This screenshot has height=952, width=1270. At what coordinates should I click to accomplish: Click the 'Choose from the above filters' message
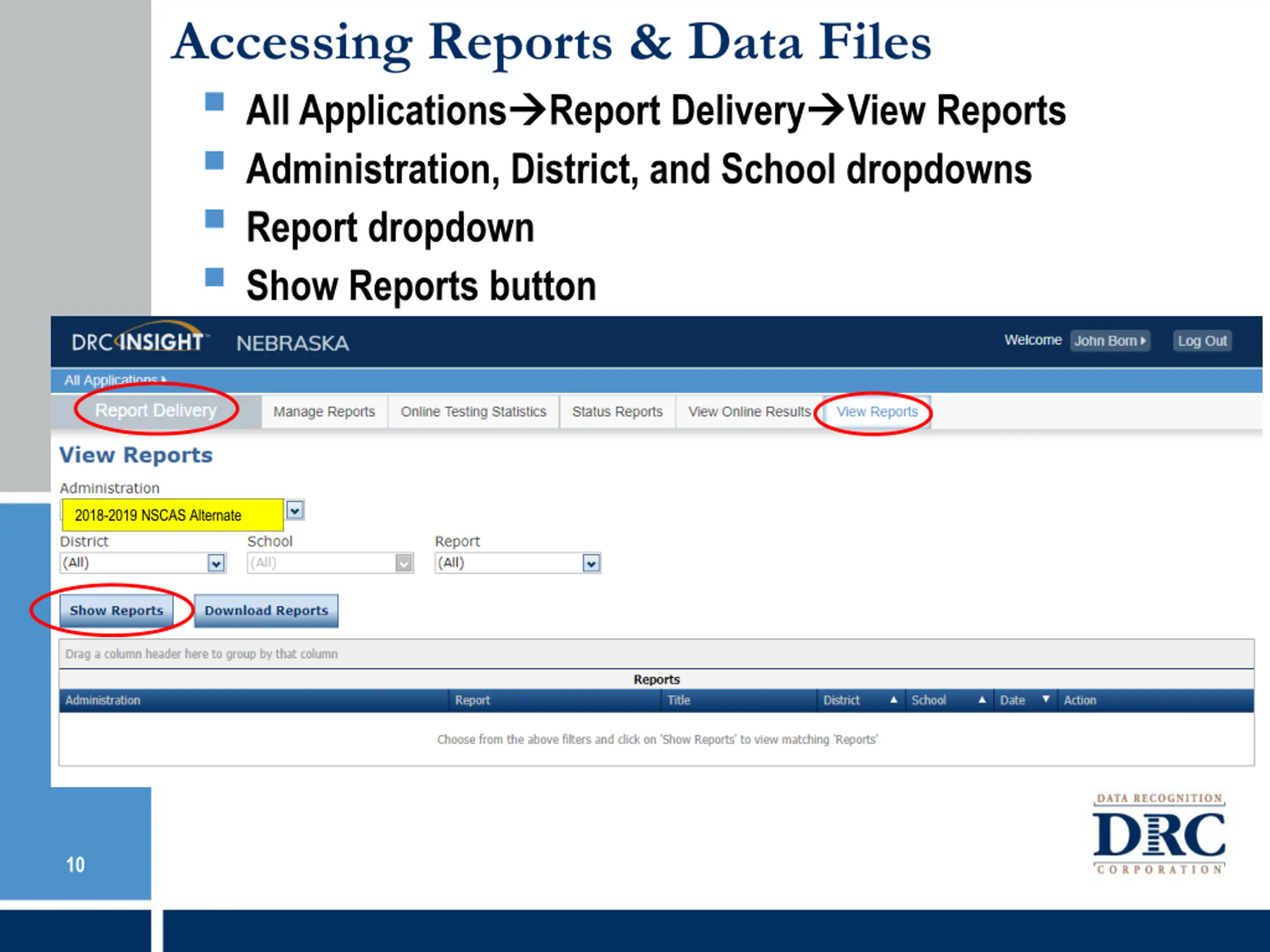tap(657, 740)
